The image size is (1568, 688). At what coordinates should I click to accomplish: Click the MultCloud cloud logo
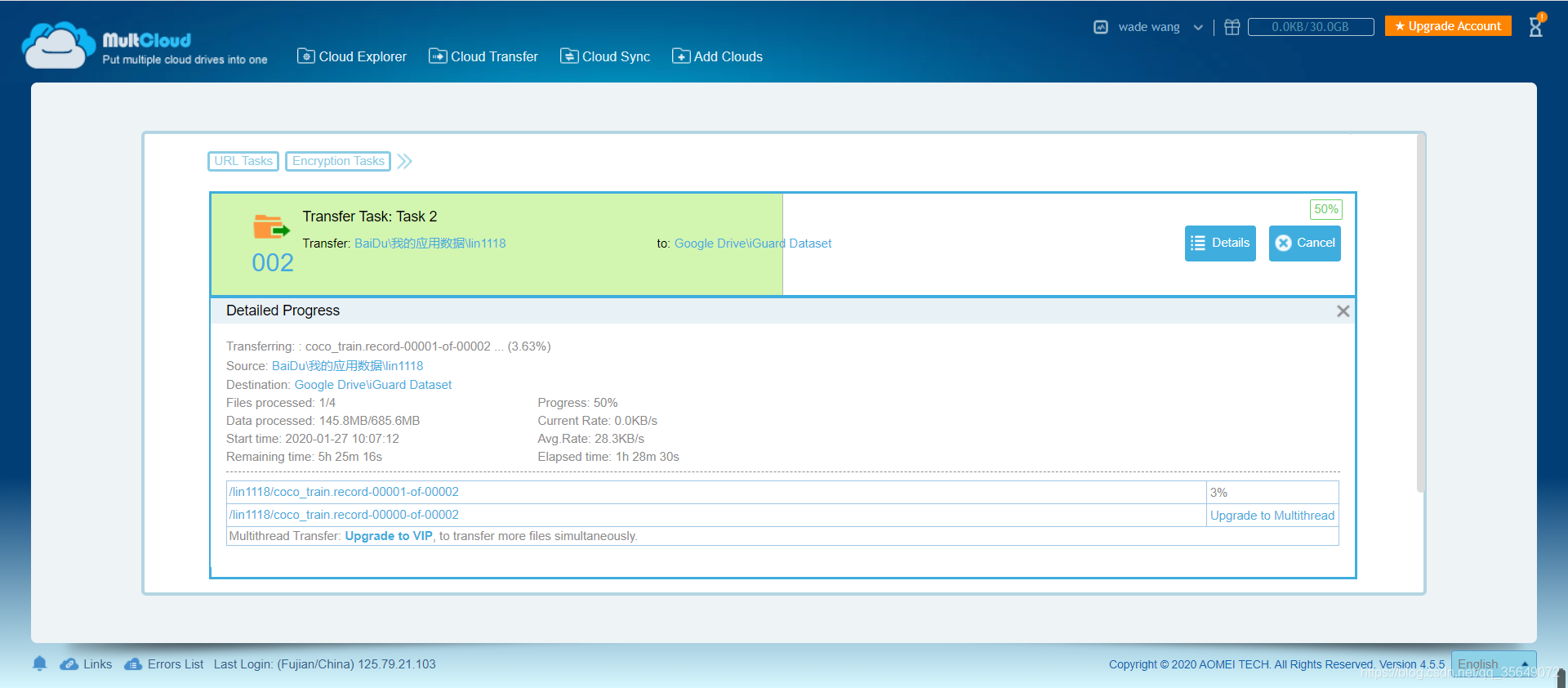pos(57,45)
